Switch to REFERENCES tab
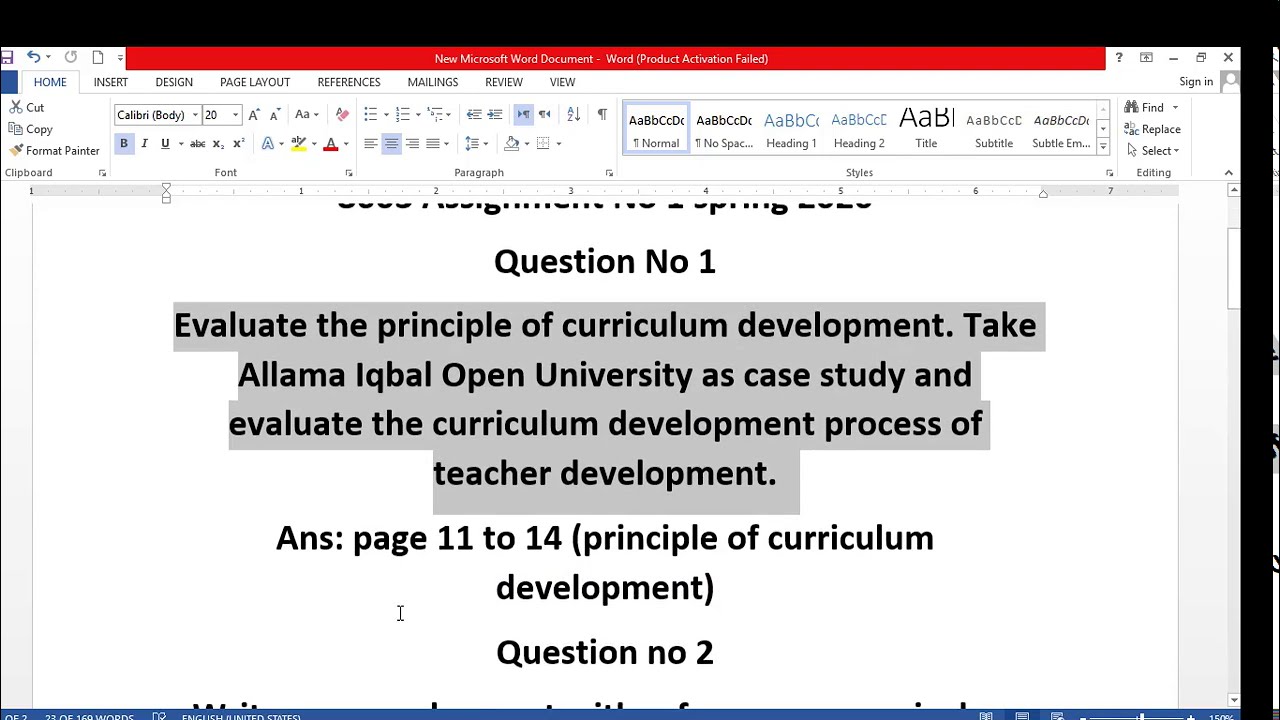The image size is (1280, 720). click(349, 82)
